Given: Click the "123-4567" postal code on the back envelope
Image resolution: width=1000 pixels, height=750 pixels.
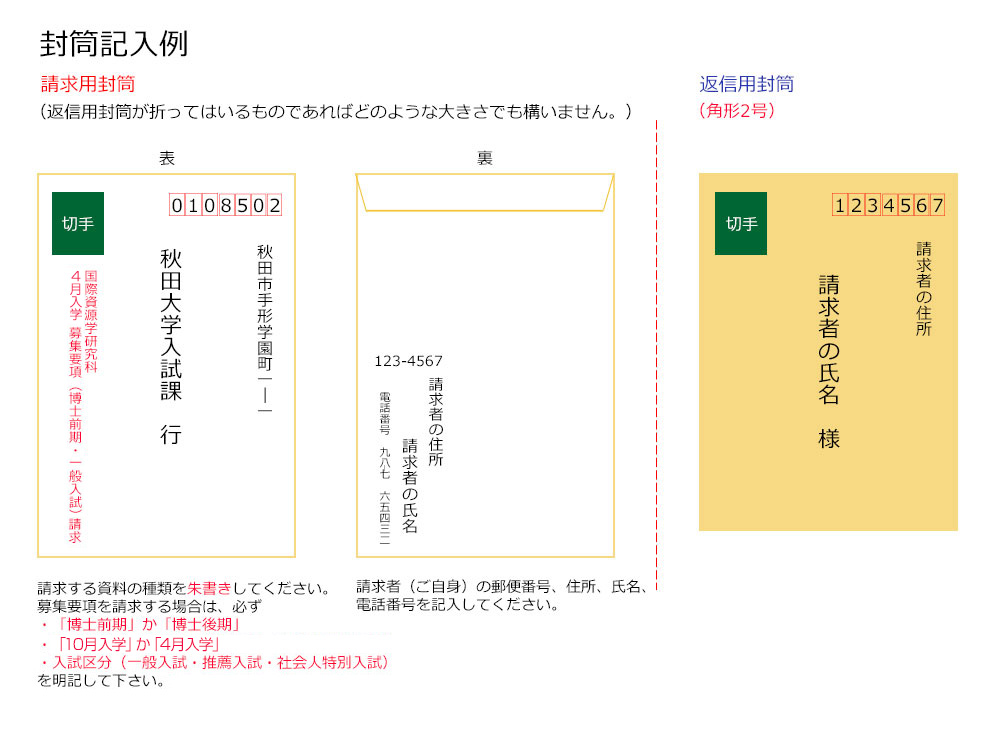Looking at the screenshot, I should point(408,361).
